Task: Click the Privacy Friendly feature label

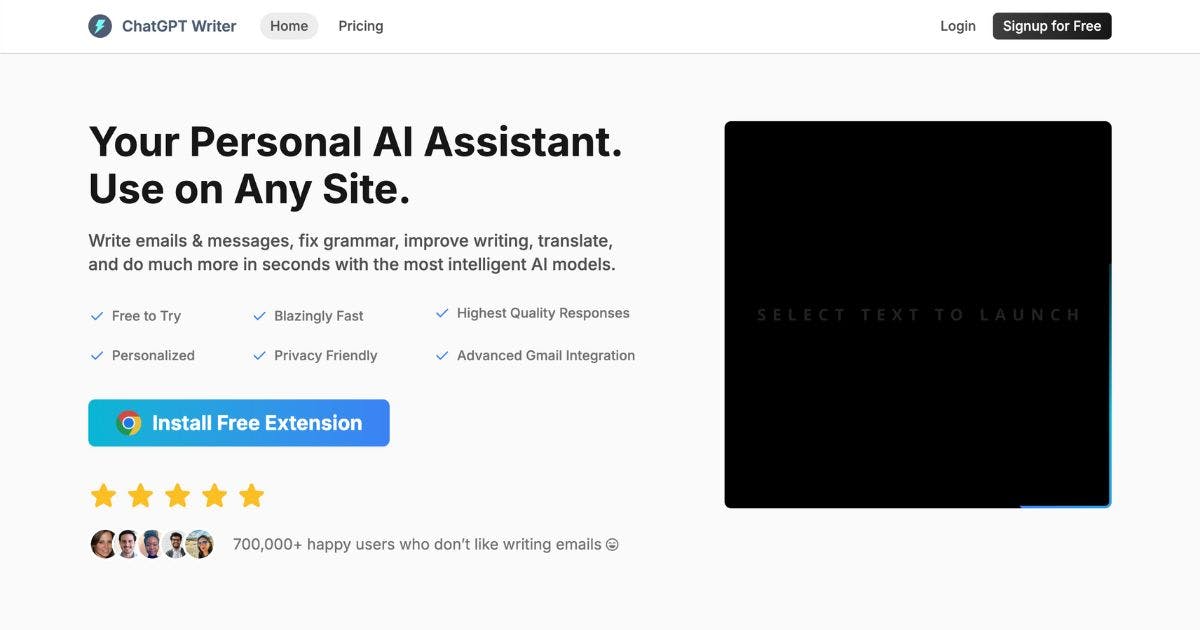Action: click(325, 355)
